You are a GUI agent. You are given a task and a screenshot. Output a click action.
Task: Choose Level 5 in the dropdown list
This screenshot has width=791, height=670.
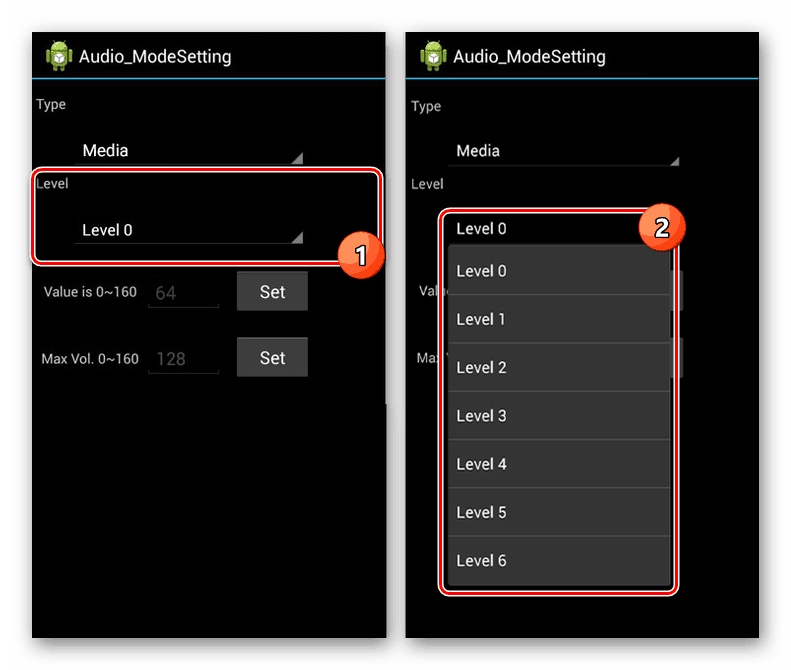pos(559,513)
